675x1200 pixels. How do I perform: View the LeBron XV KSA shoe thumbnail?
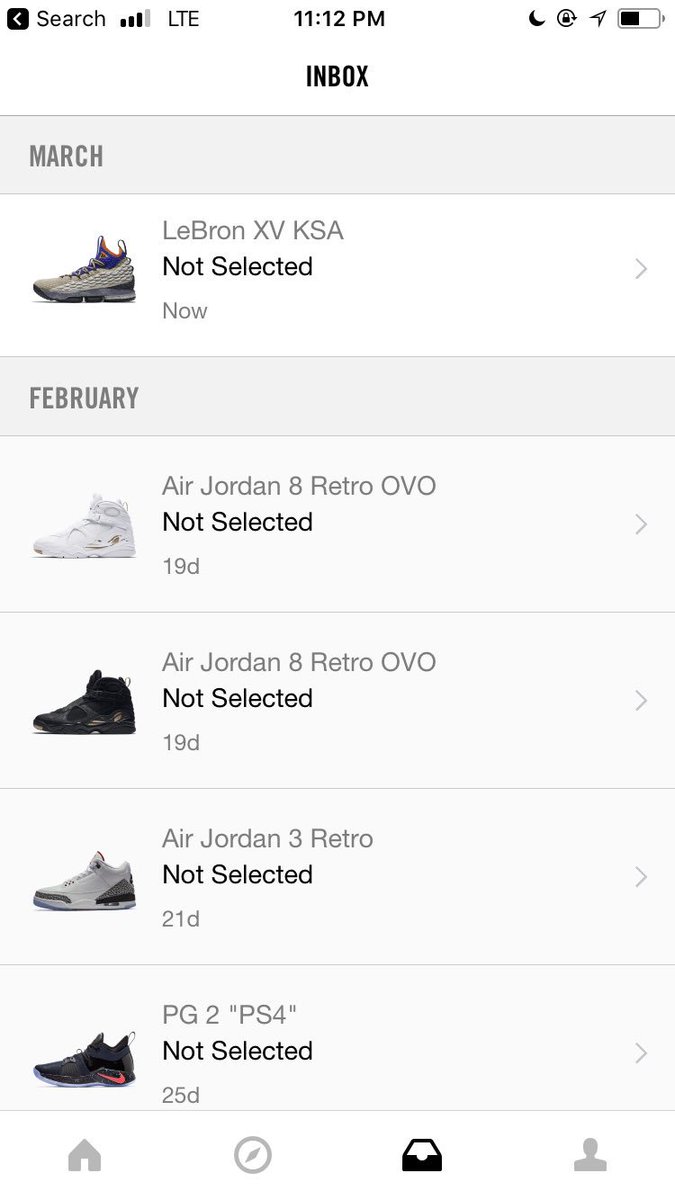click(x=84, y=269)
